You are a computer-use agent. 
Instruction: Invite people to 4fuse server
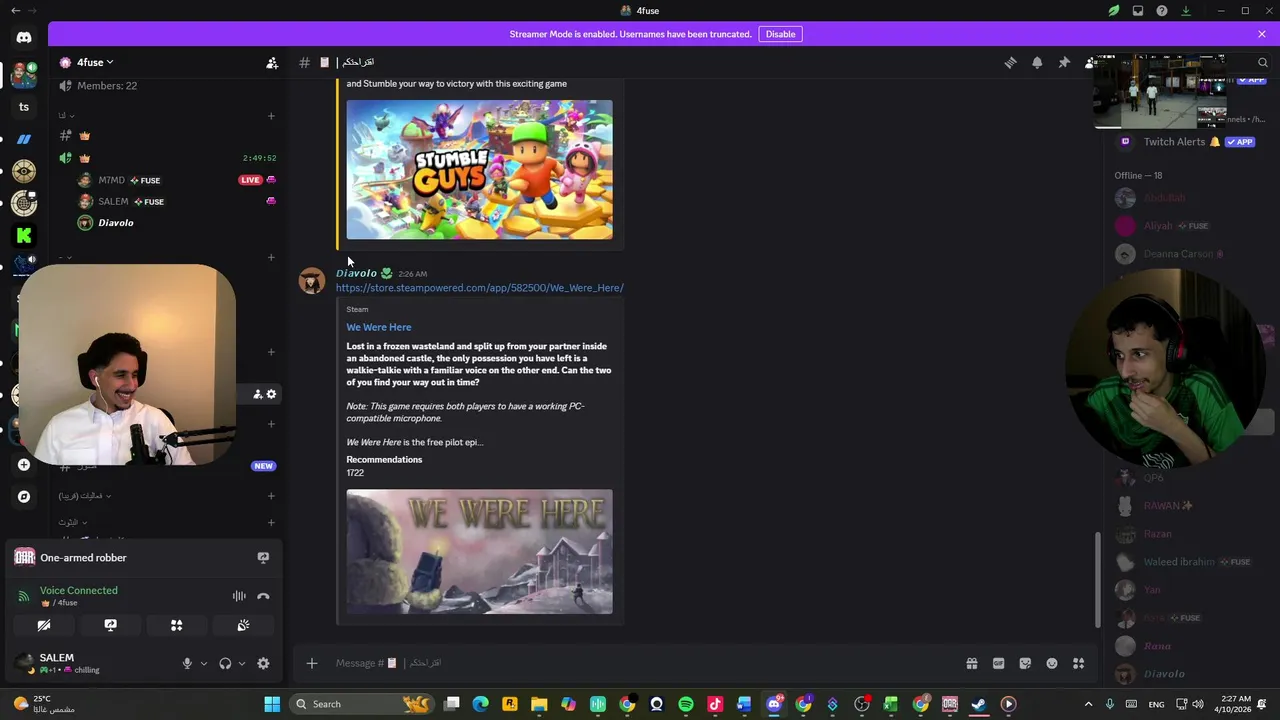click(272, 62)
